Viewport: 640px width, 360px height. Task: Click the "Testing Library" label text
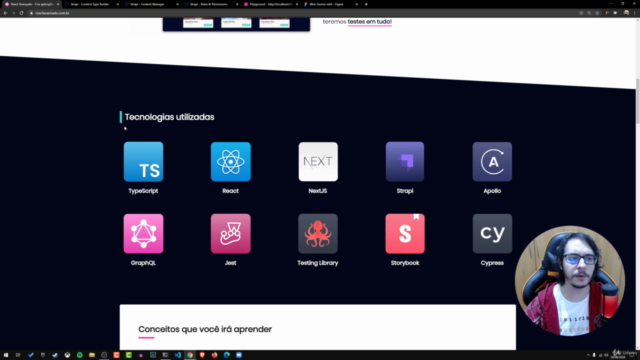[x=318, y=263]
